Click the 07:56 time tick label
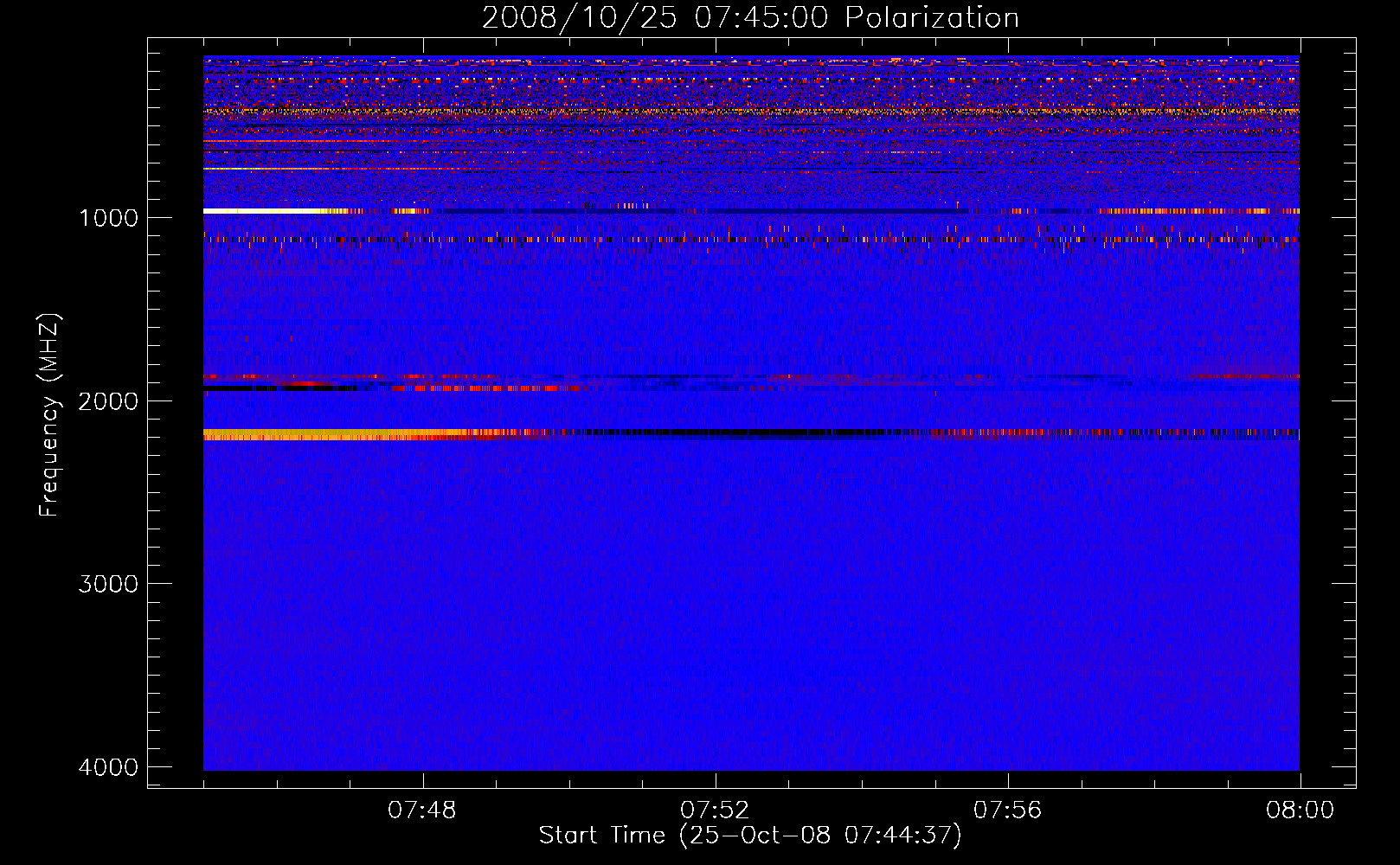This screenshot has height=865, width=1400. pyautogui.click(x=1007, y=811)
